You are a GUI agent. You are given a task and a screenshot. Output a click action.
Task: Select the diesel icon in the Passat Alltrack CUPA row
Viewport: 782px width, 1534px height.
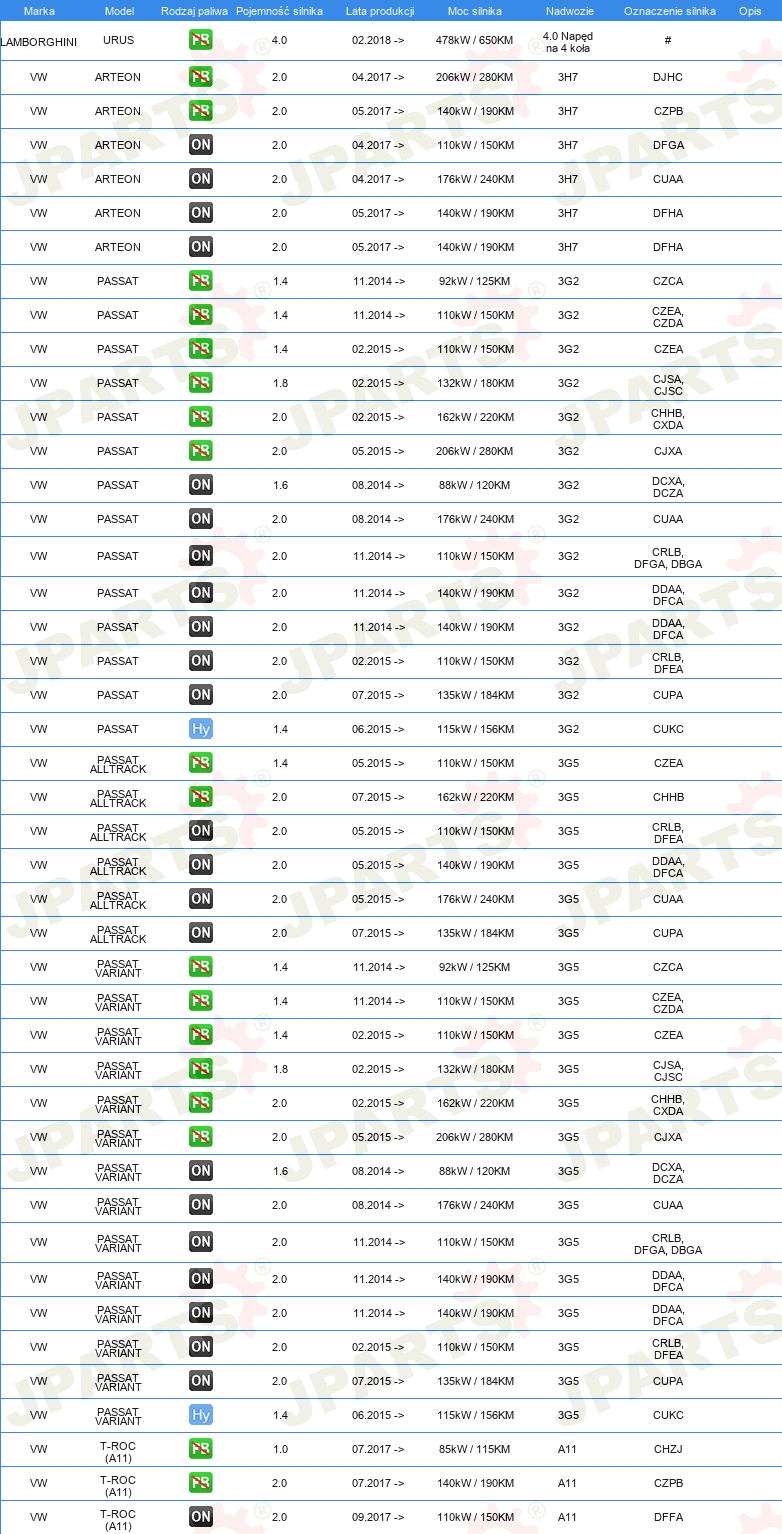pyautogui.click(x=201, y=933)
